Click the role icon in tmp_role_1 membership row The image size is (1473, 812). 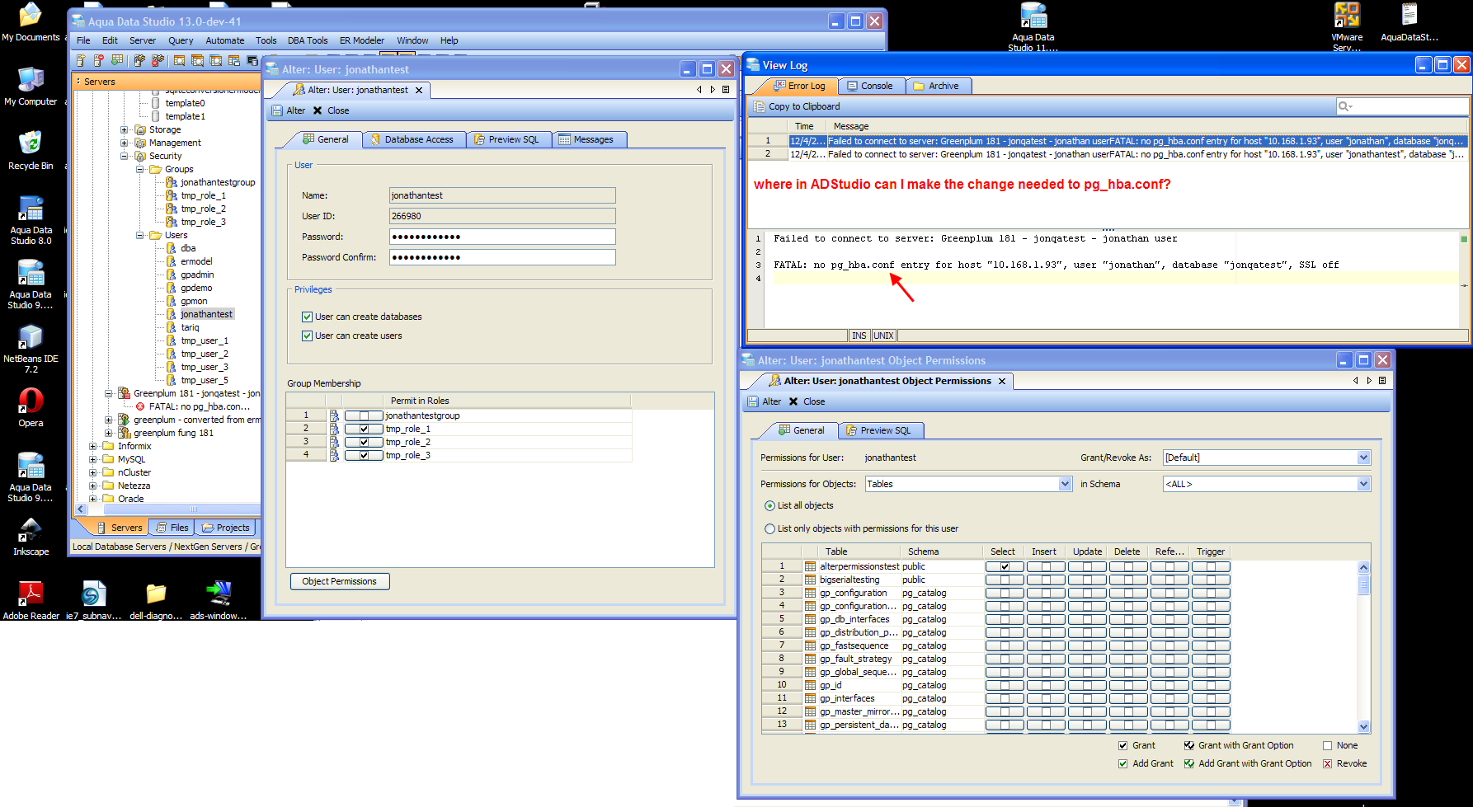(334, 429)
